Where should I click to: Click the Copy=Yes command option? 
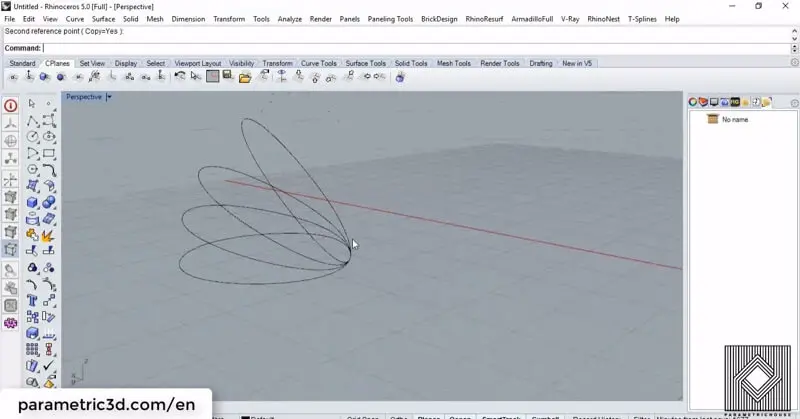[100, 32]
